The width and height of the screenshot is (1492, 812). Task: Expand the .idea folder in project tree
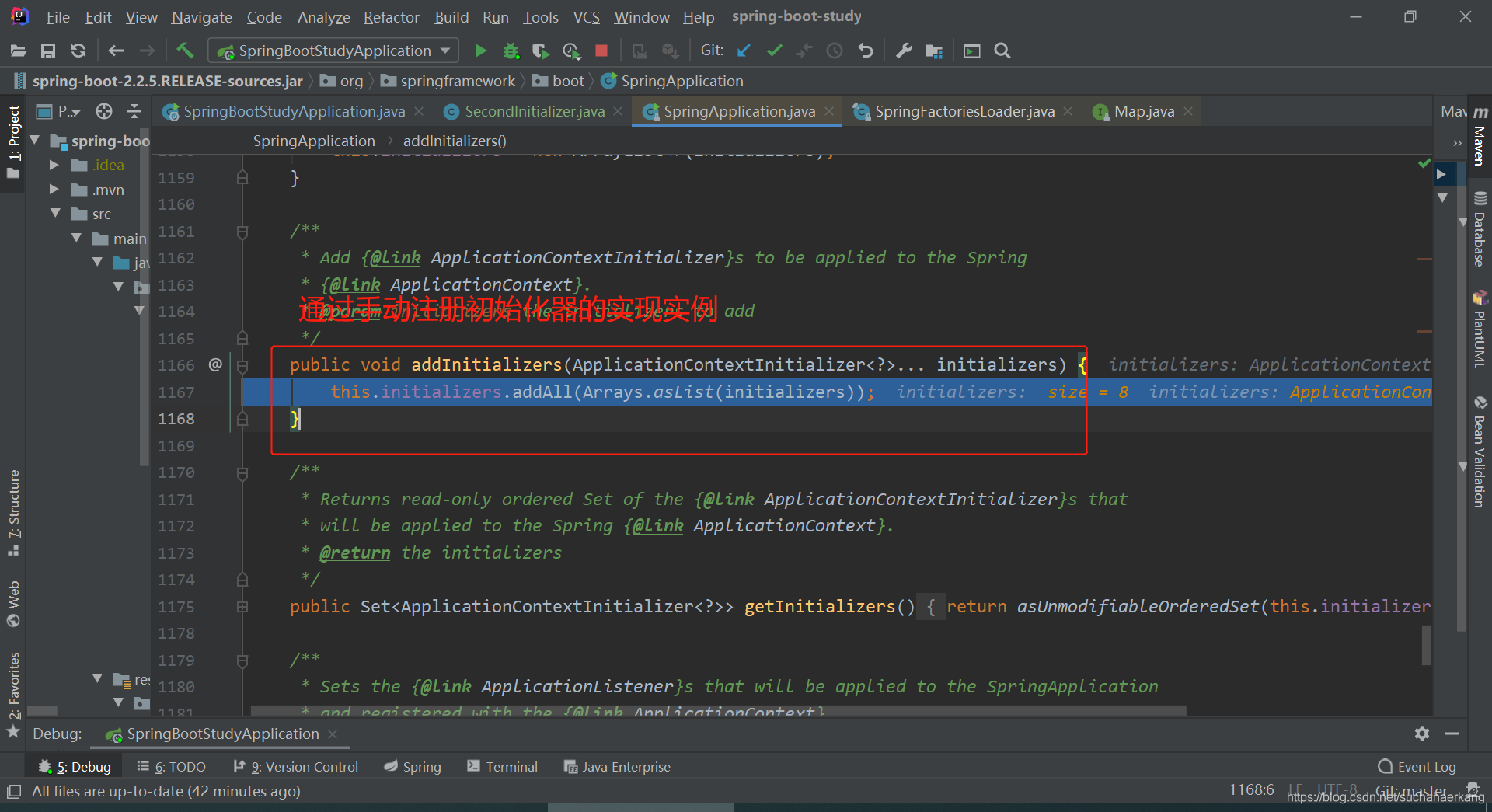54,165
